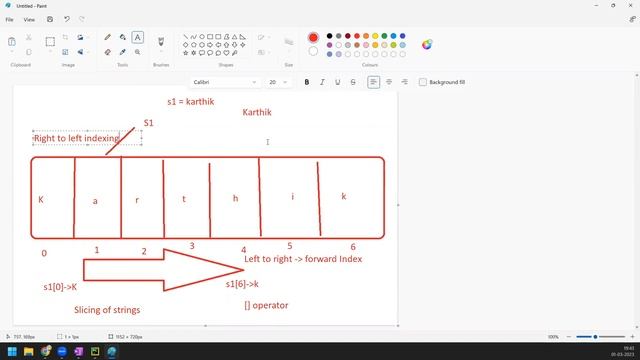The width and height of the screenshot is (640, 360).
Task: Choose the black colour swatch
Action: [x=329, y=36]
